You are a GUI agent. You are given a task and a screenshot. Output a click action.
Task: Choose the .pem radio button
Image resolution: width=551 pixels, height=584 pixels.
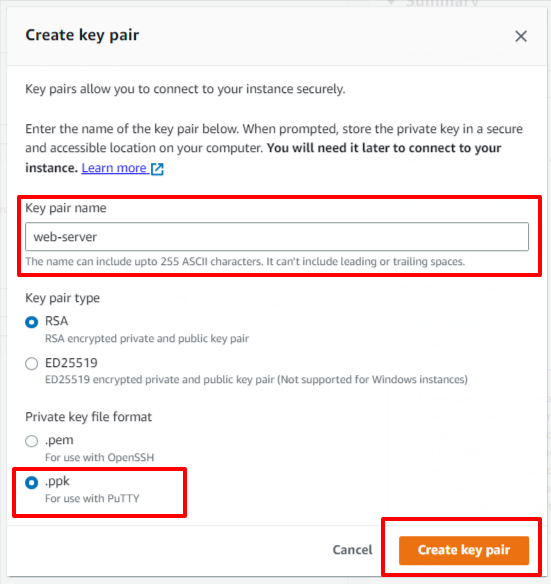[x=32, y=441]
